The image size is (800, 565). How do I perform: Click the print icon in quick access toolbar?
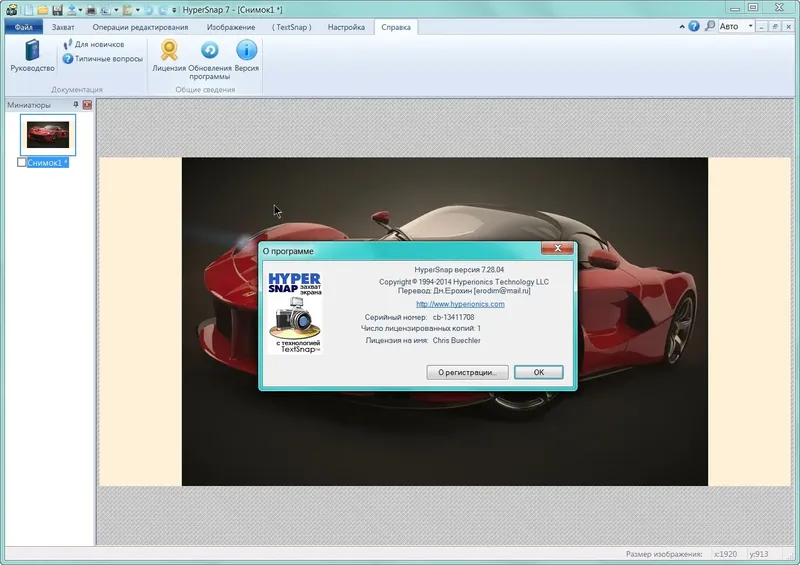pos(92,9)
